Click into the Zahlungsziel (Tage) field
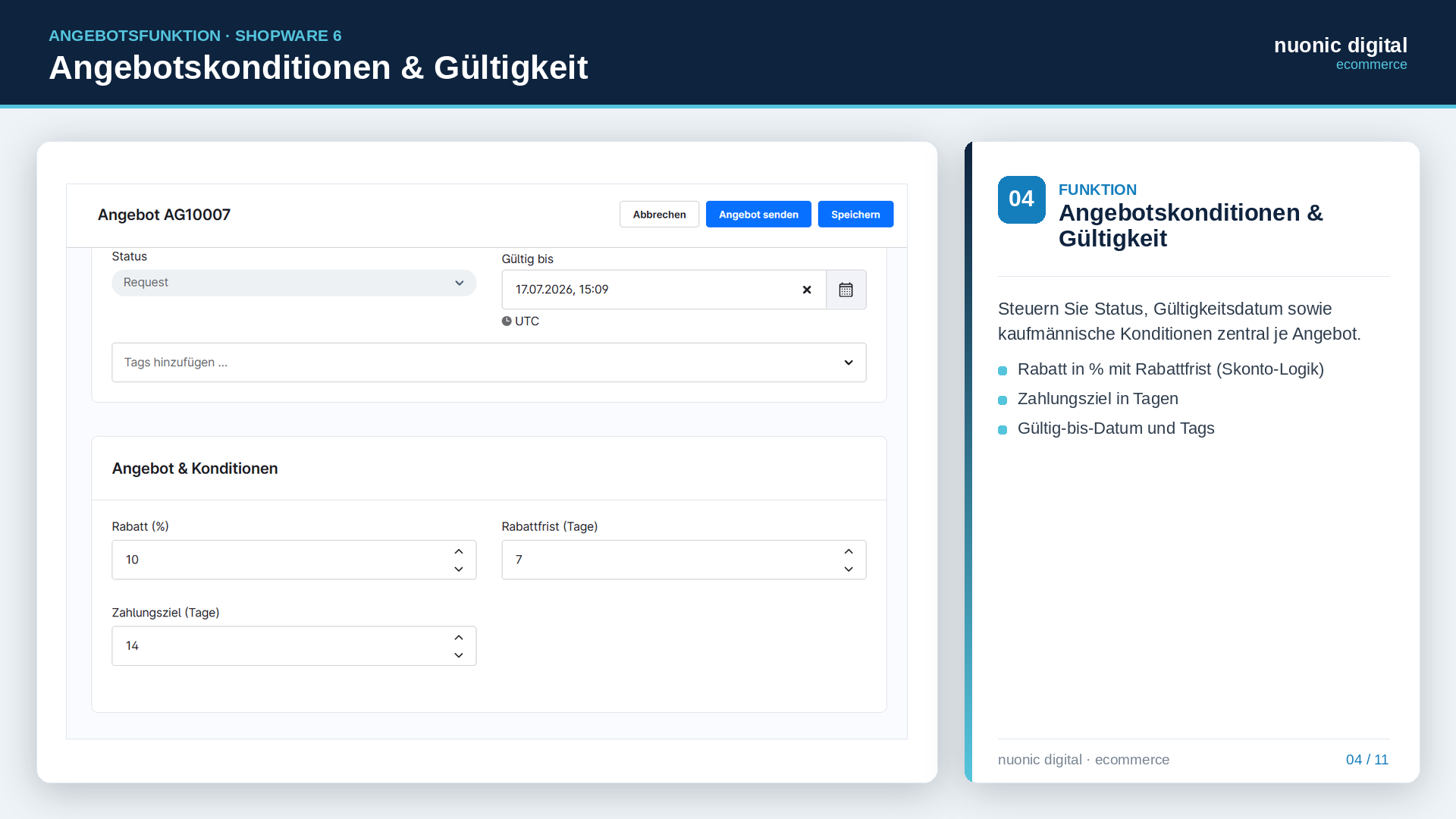 (x=281, y=646)
